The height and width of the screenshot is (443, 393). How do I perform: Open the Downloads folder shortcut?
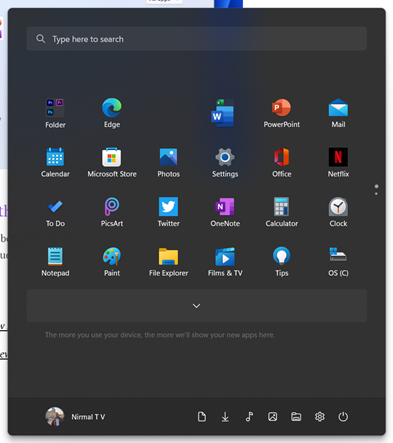pos(225,417)
